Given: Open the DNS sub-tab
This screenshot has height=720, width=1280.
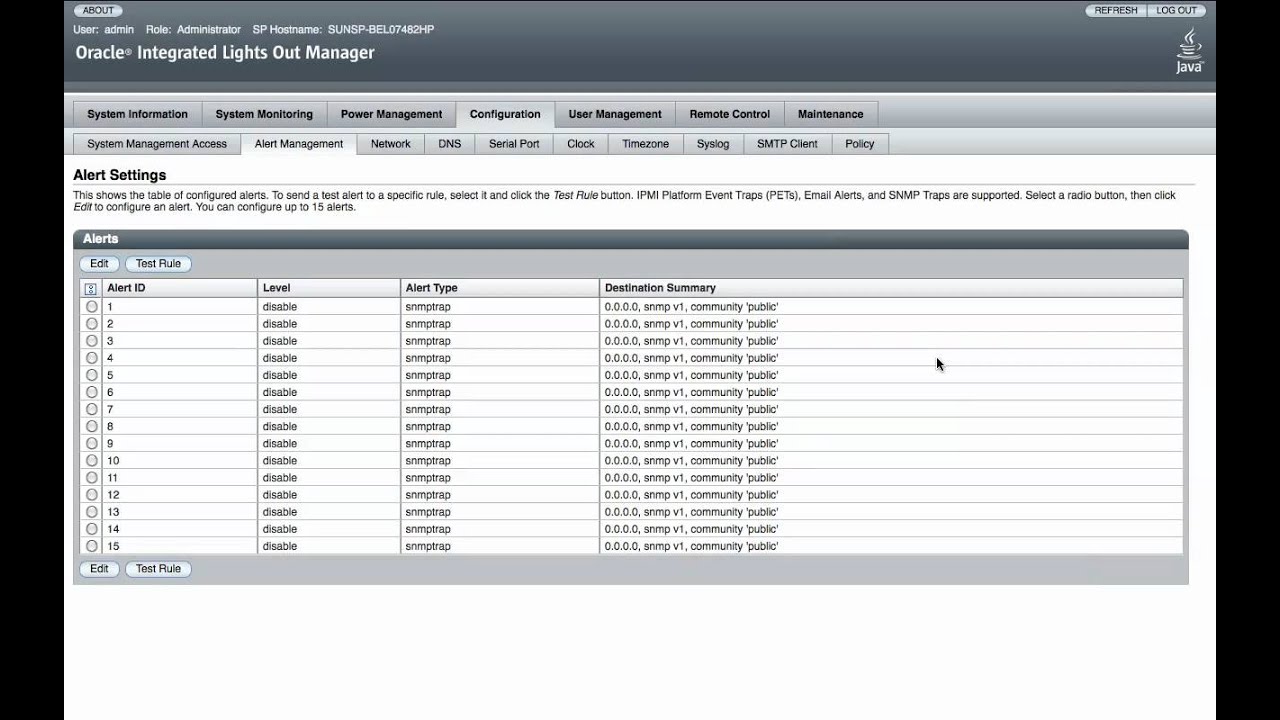Looking at the screenshot, I should (450, 144).
